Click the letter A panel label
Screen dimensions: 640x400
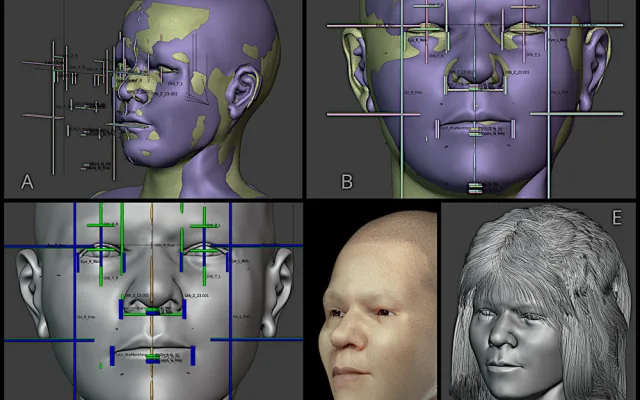pyautogui.click(x=27, y=182)
